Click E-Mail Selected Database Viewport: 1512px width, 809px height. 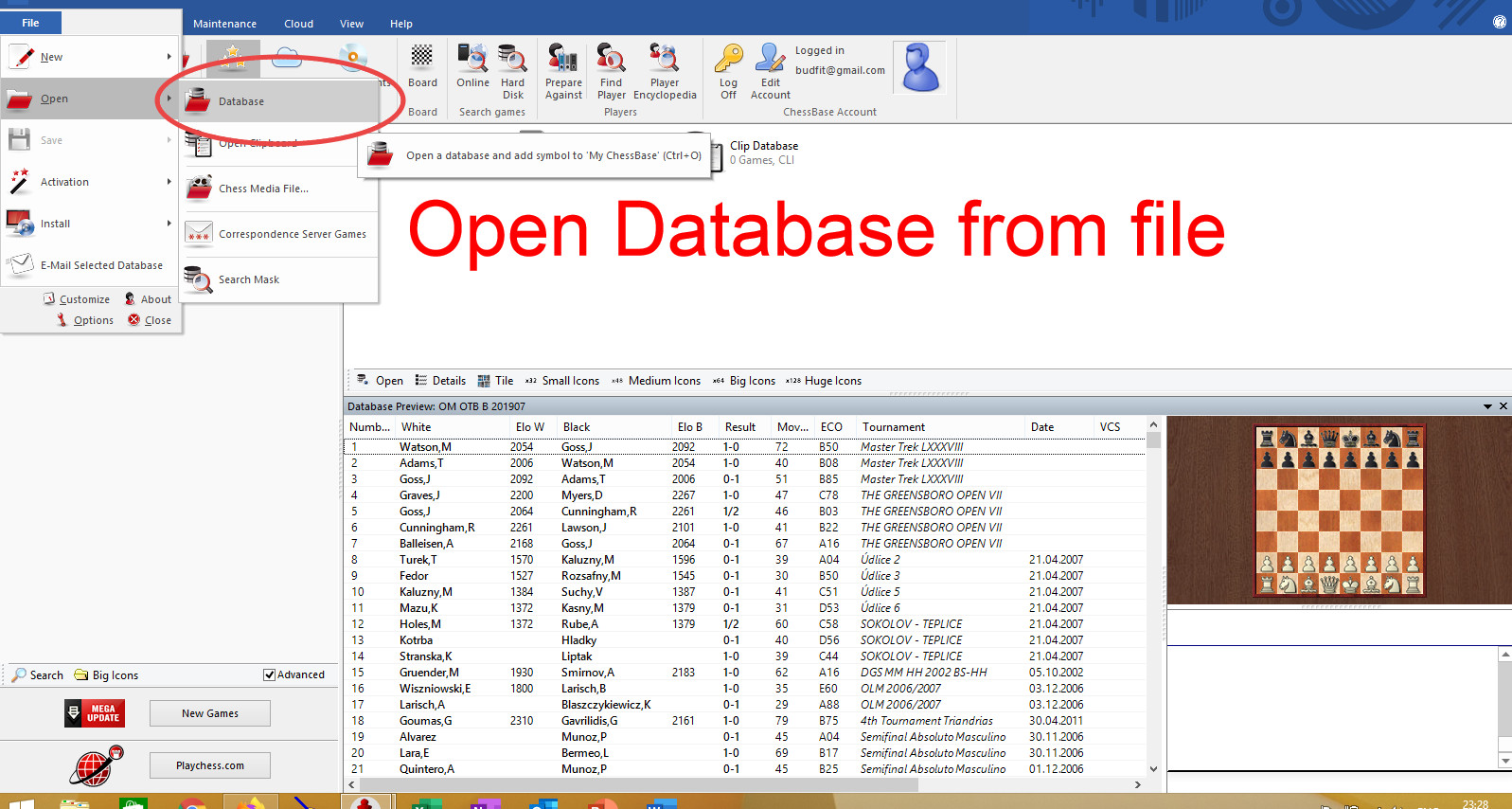coord(90,265)
